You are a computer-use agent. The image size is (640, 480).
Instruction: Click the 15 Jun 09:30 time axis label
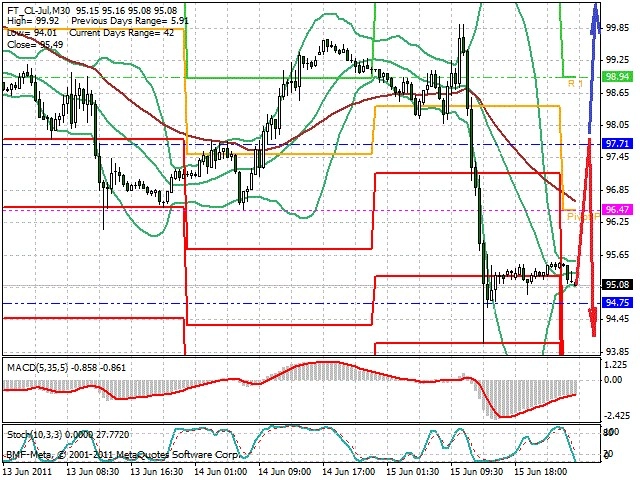(479, 472)
